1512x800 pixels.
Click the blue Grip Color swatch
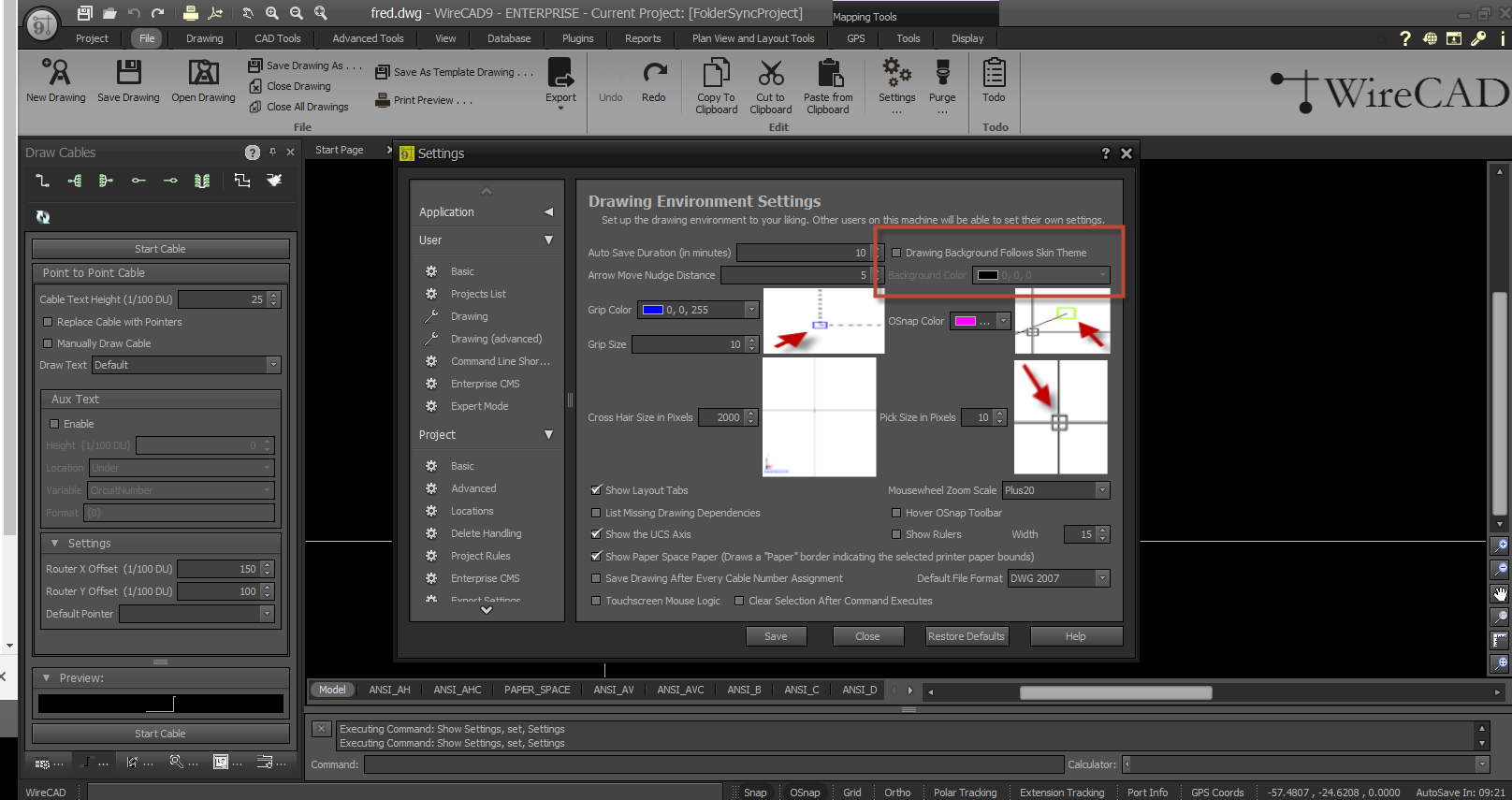click(x=653, y=310)
